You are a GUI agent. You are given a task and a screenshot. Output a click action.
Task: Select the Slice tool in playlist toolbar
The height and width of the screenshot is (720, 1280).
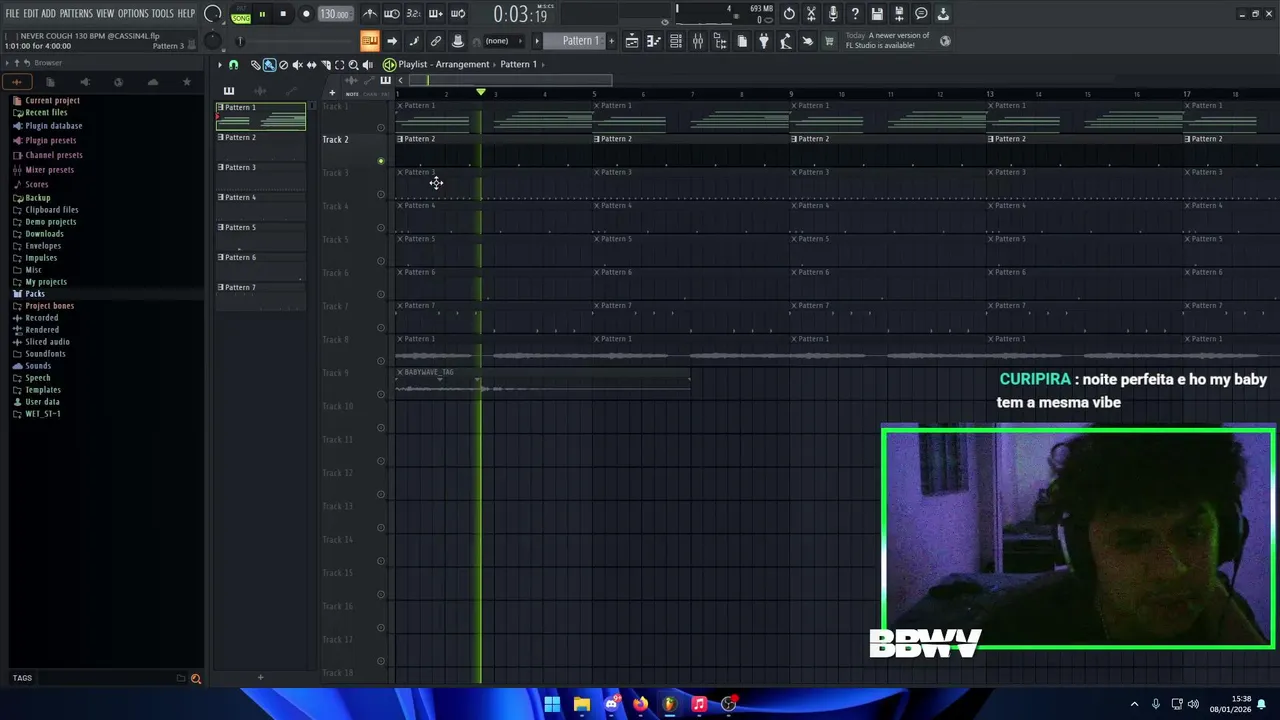tap(325, 65)
